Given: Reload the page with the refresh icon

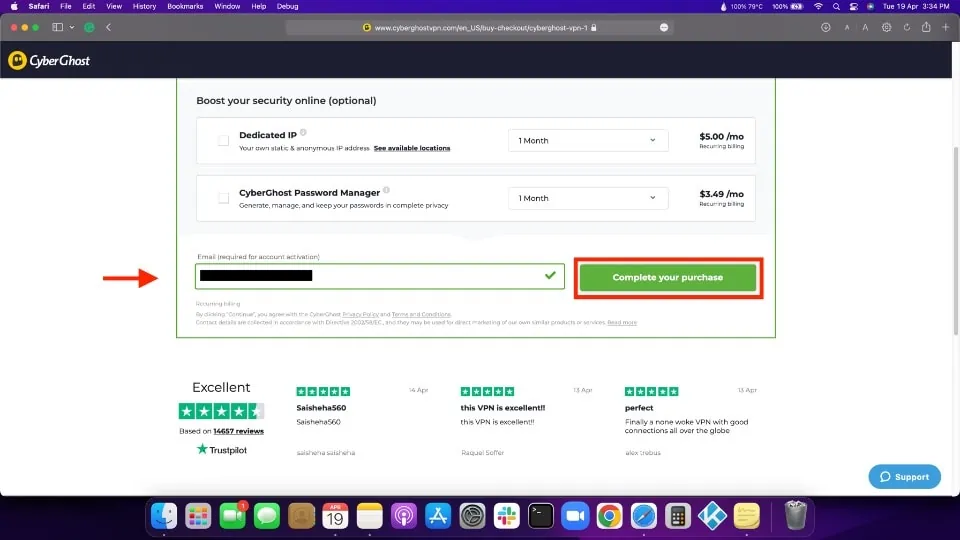Looking at the screenshot, I should click(x=907, y=27).
